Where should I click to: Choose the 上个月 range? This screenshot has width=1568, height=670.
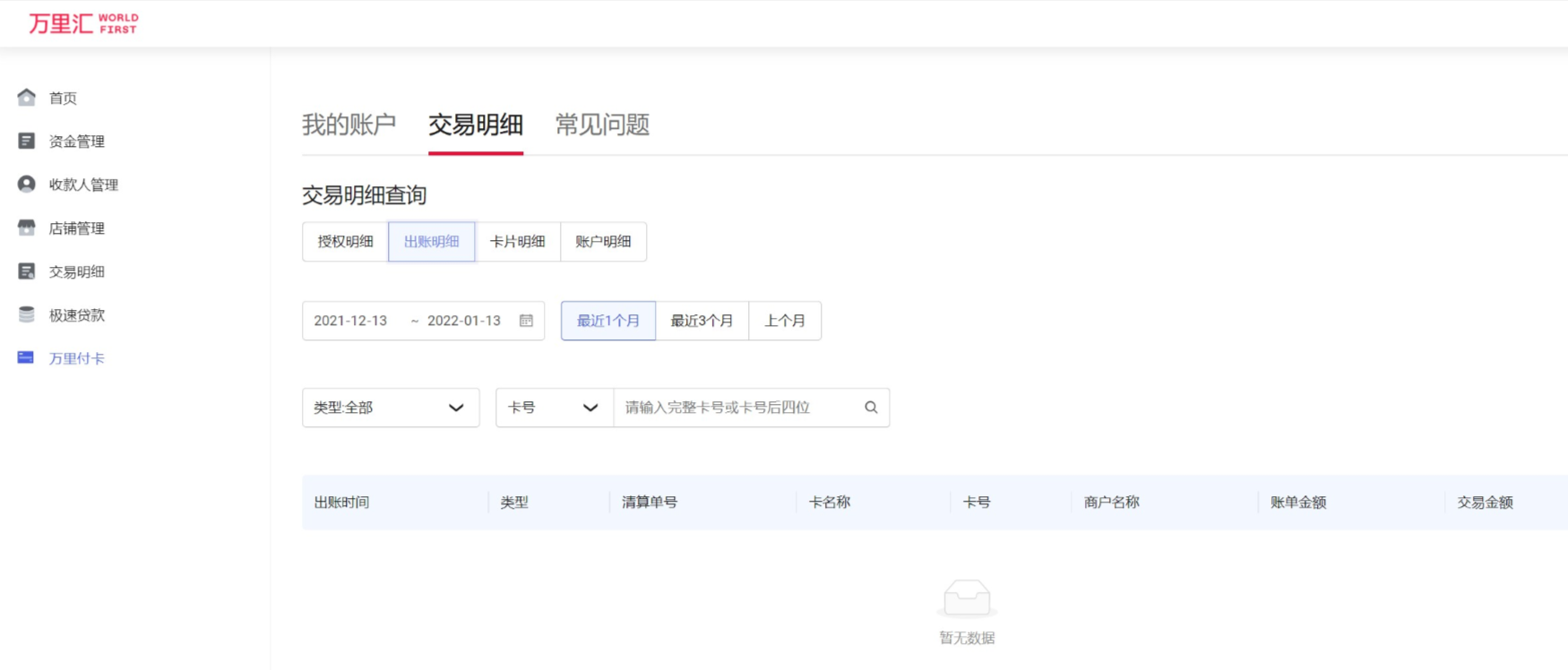pyautogui.click(x=785, y=321)
